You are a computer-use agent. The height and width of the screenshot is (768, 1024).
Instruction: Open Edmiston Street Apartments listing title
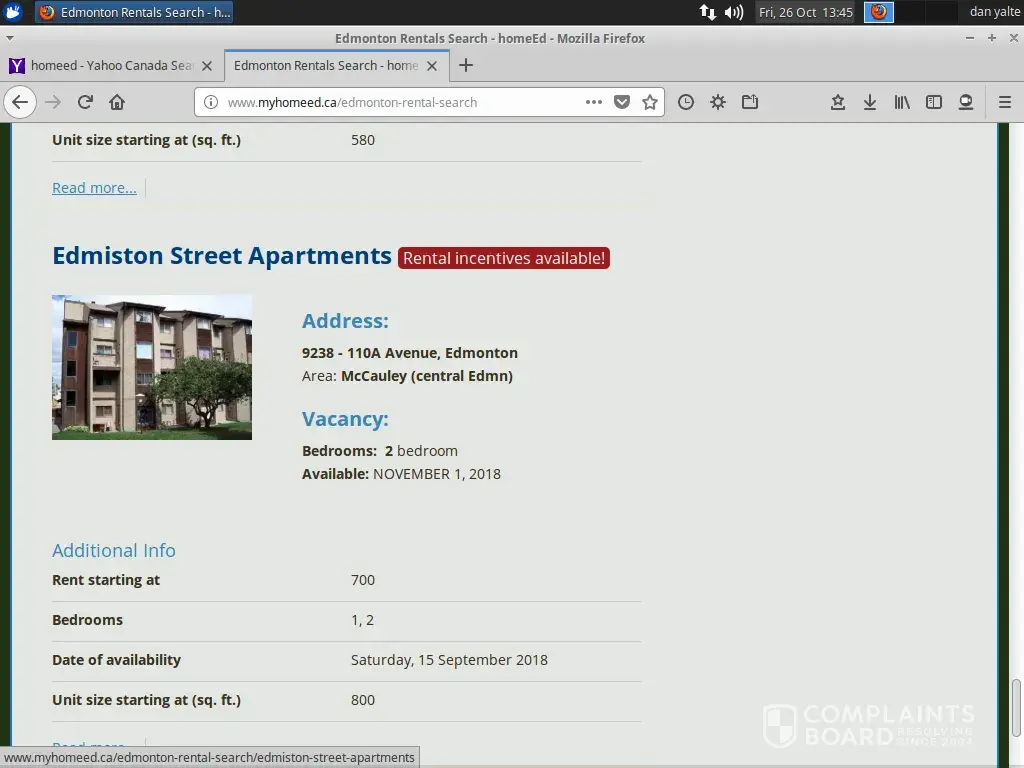pos(221,256)
